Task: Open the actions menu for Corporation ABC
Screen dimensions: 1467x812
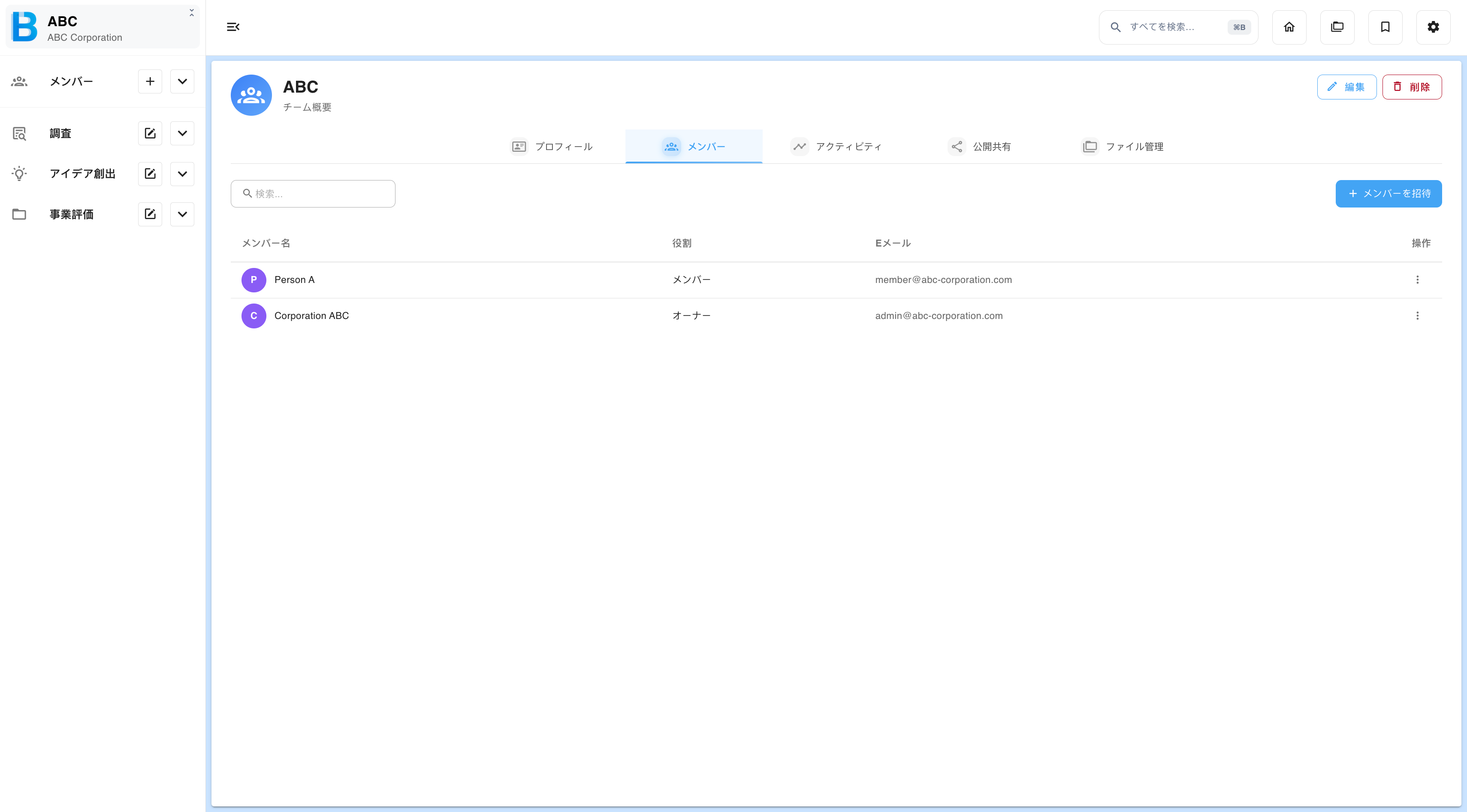Action: [x=1417, y=316]
